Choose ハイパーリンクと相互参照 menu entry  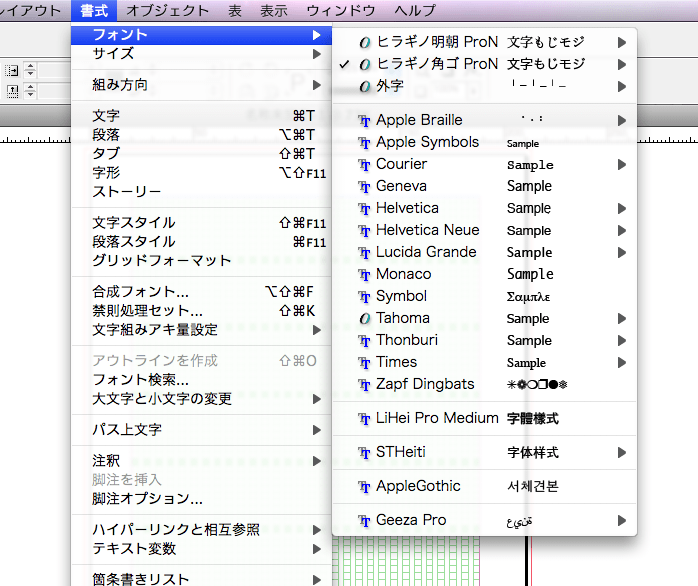[x=201, y=530]
